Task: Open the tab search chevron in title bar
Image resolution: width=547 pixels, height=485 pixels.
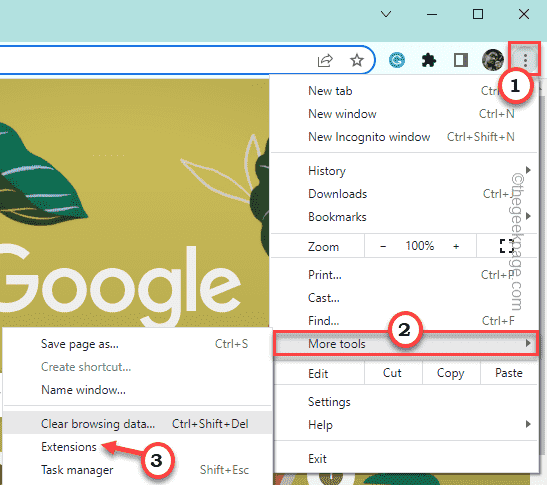Action: (386, 14)
